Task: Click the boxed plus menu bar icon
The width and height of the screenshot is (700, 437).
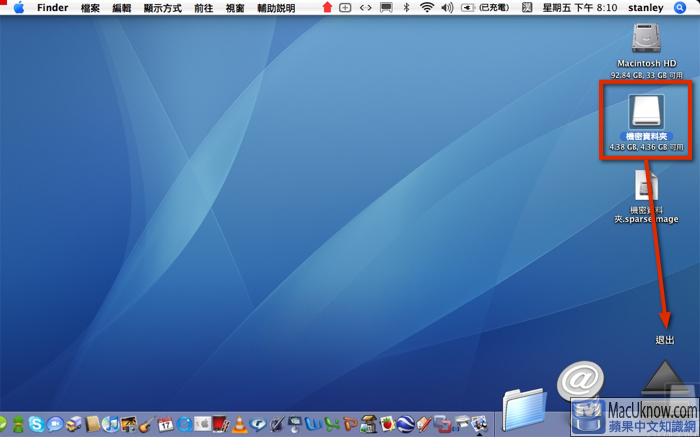Action: 345,8
